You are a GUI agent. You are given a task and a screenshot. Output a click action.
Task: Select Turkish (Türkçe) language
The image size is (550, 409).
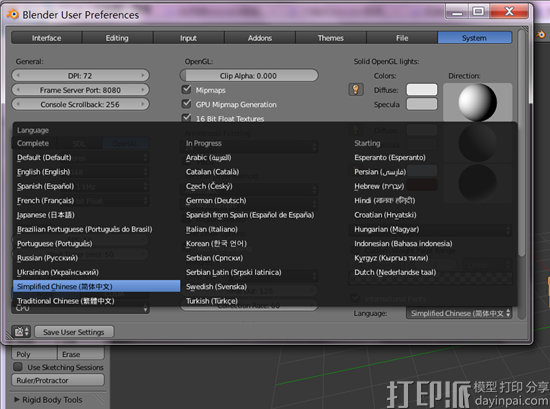(265, 301)
